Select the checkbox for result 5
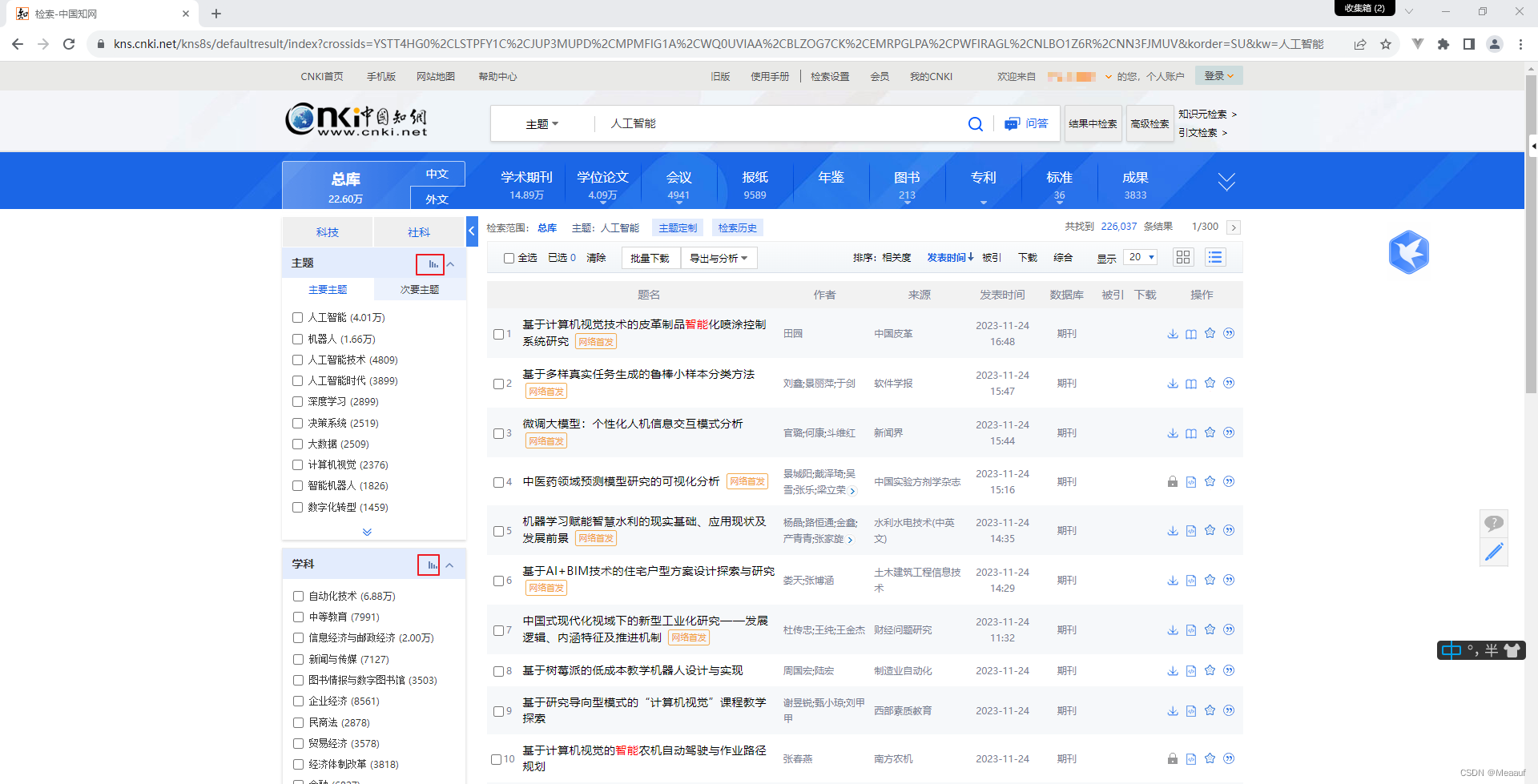Image resolution: width=1538 pixels, height=784 pixels. [498, 531]
